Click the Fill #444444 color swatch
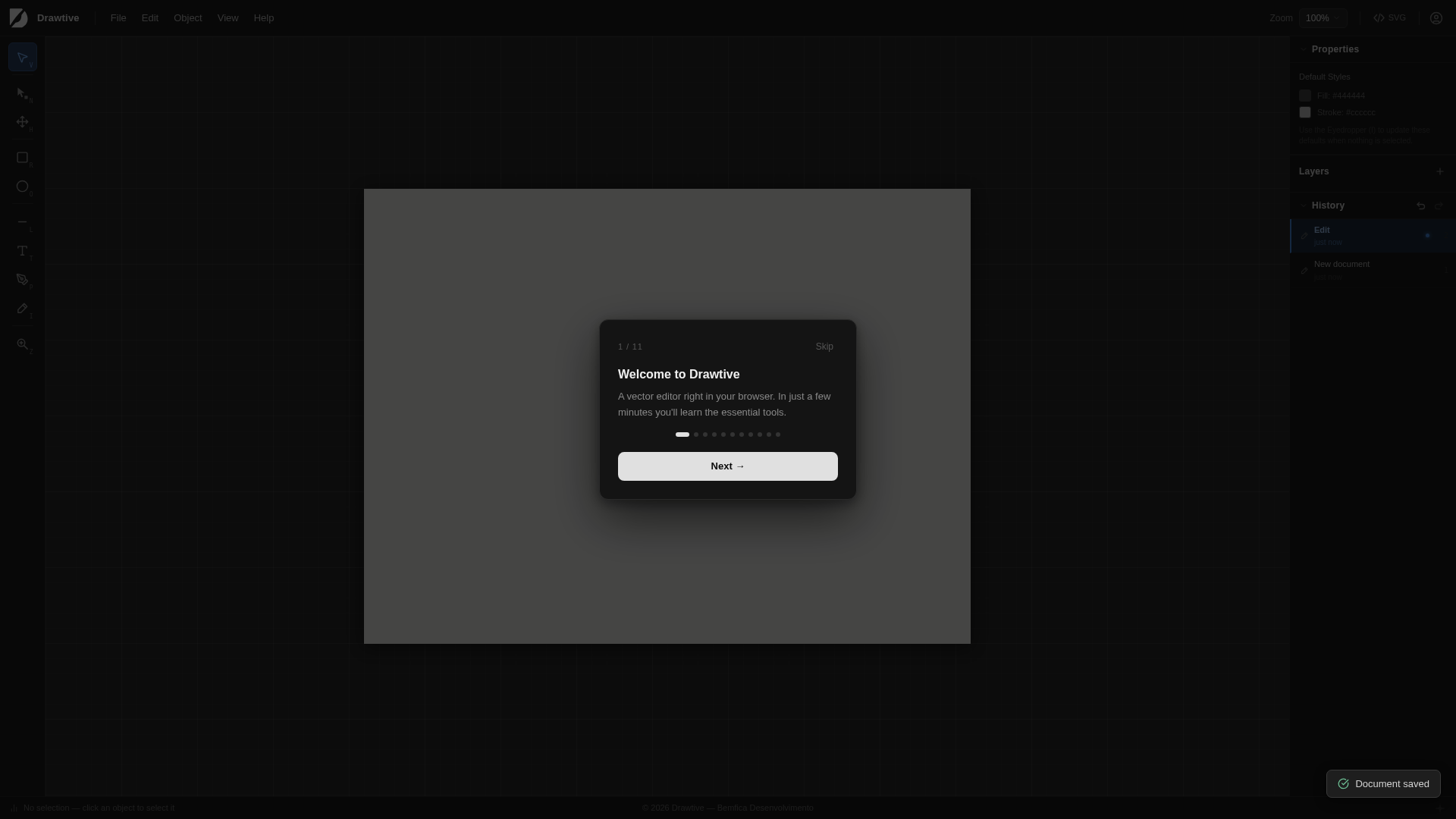The height and width of the screenshot is (819, 1456). 1305,96
